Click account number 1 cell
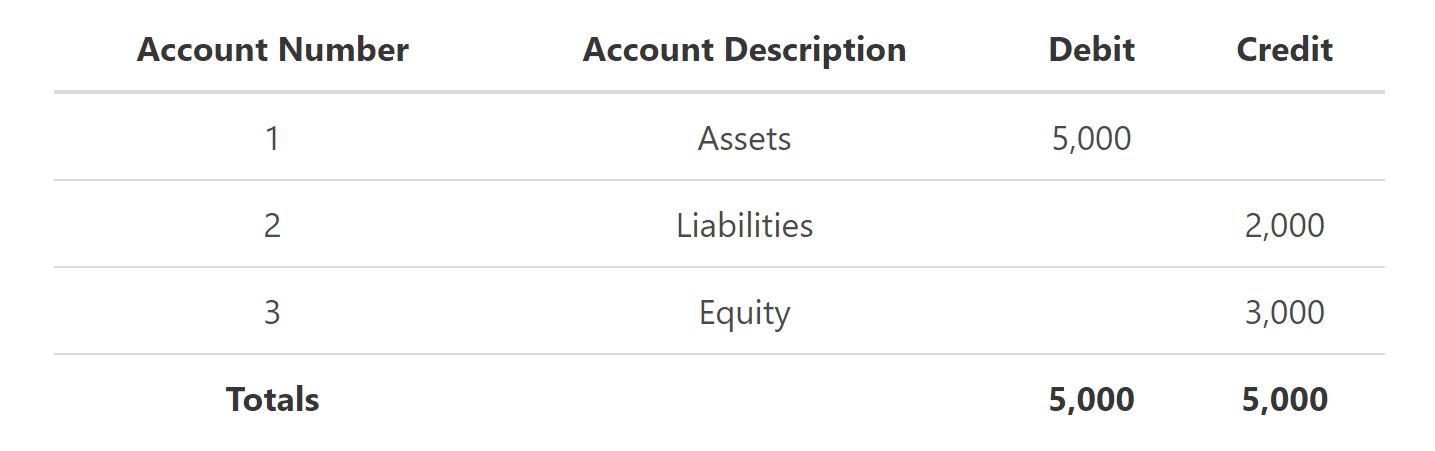 (x=272, y=138)
